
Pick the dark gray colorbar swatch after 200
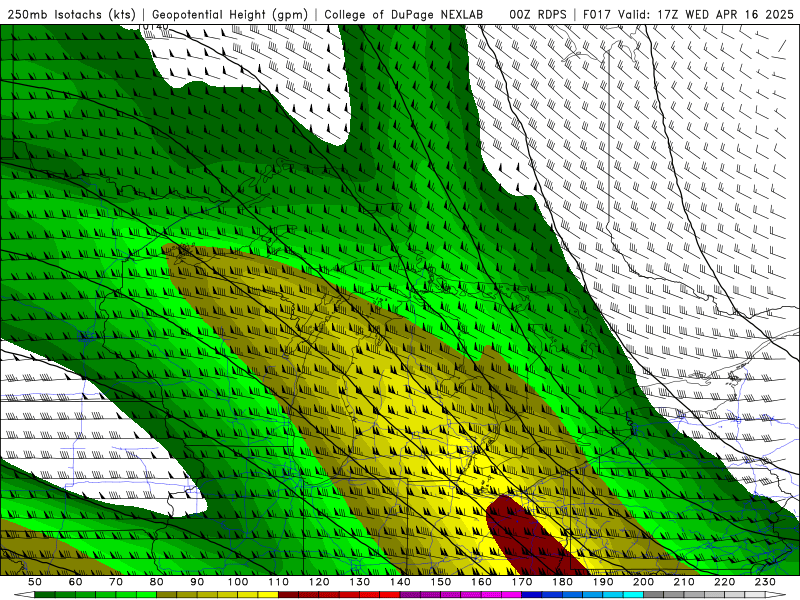coord(654,595)
